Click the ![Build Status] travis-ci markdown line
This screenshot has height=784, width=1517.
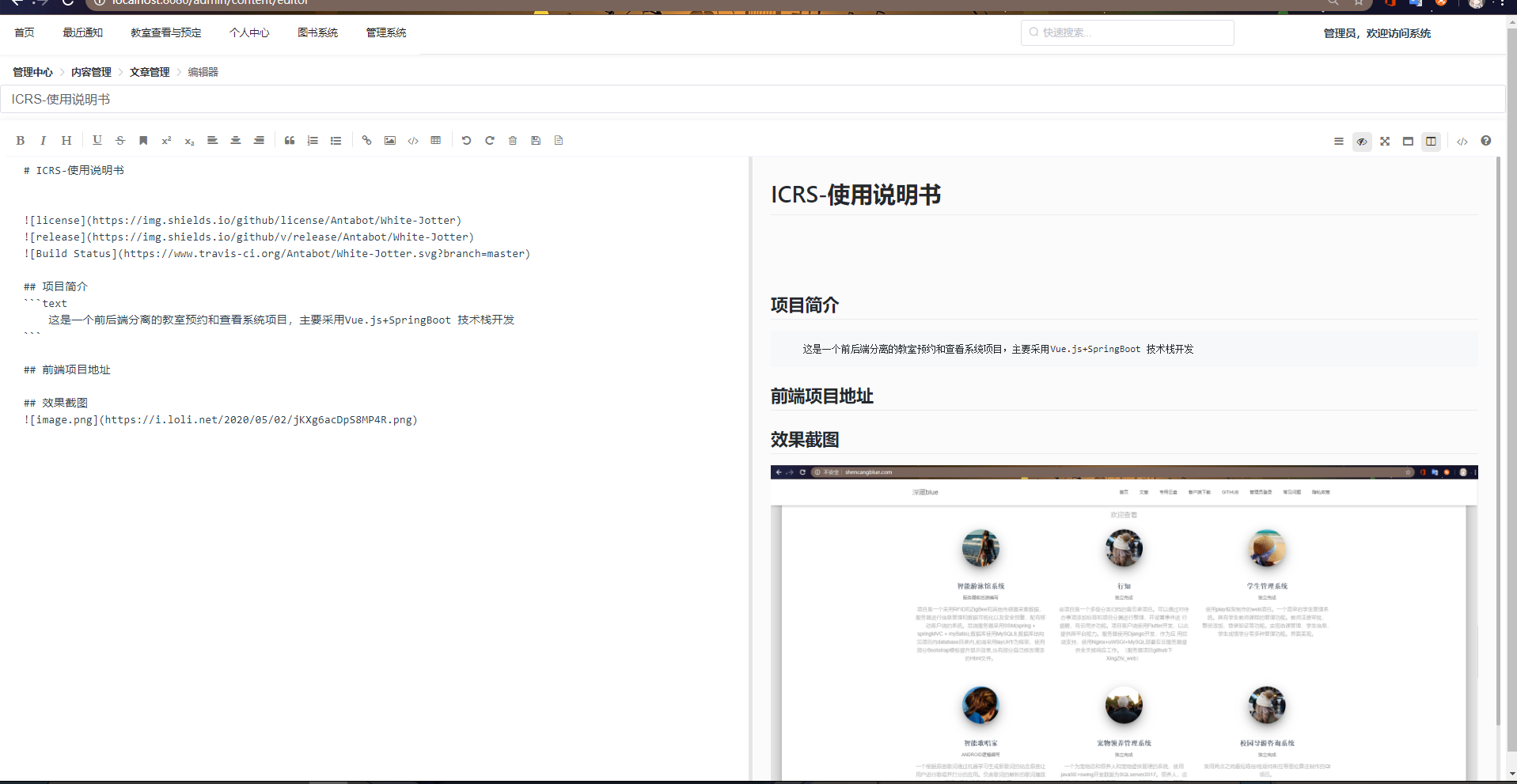coord(277,254)
